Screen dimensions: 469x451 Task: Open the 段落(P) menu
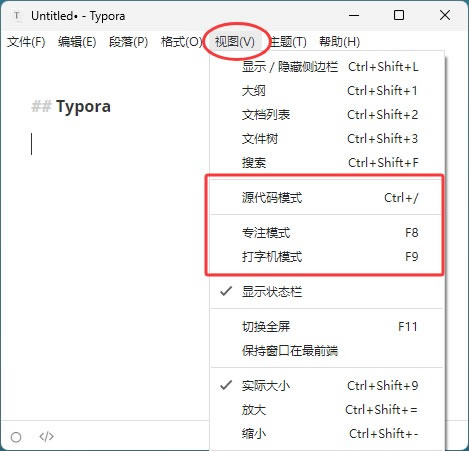coord(128,42)
